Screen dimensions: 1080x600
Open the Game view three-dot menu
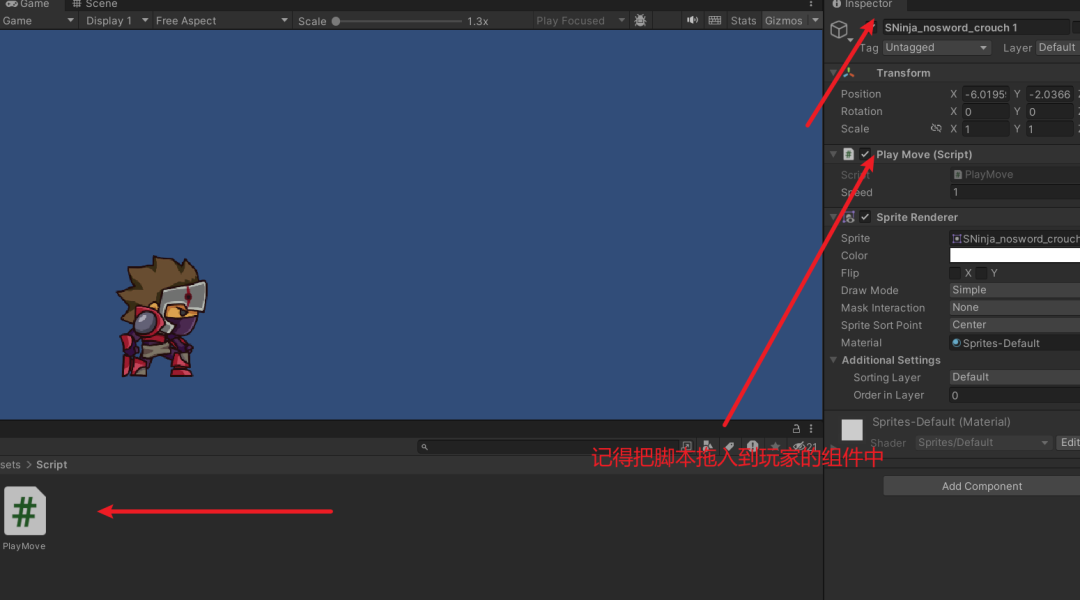pos(811,4)
